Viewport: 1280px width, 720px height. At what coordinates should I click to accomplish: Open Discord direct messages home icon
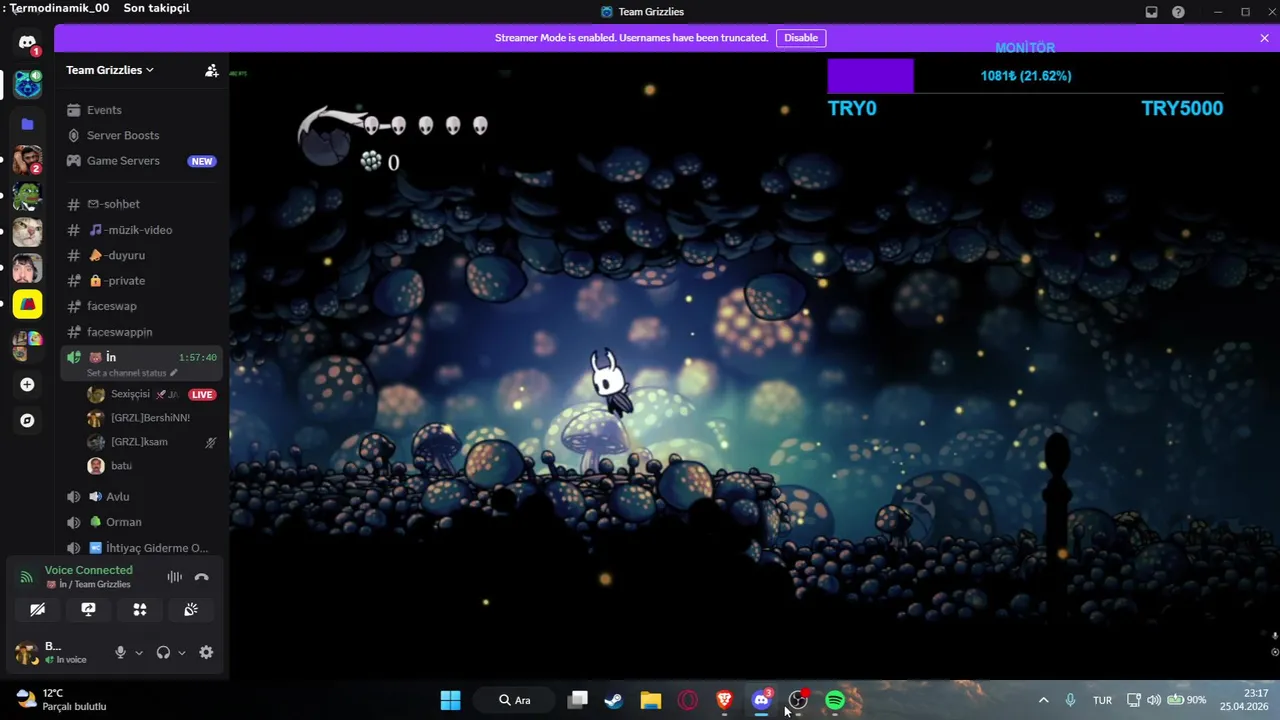27,44
